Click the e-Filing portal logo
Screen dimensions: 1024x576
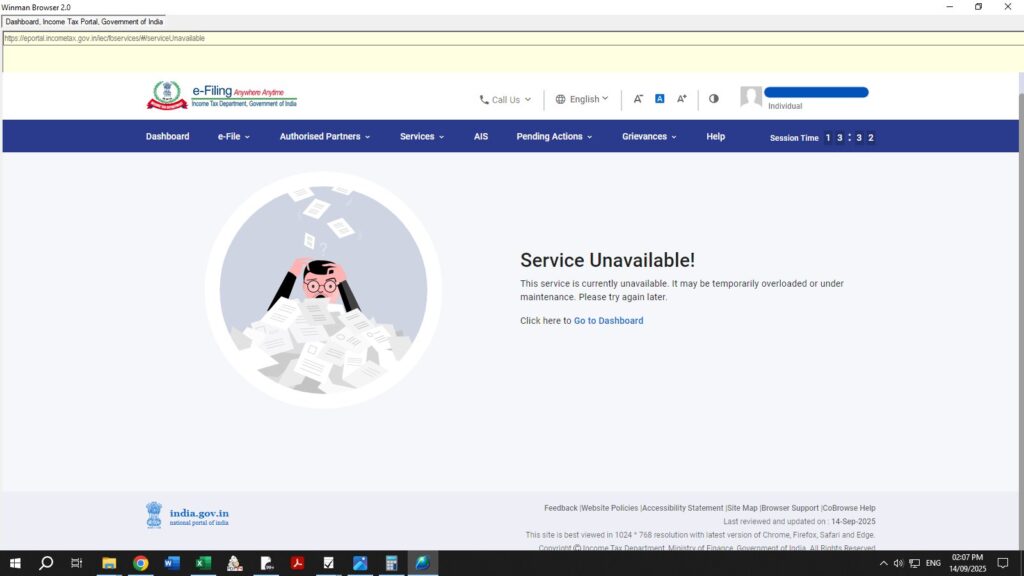pos(221,96)
